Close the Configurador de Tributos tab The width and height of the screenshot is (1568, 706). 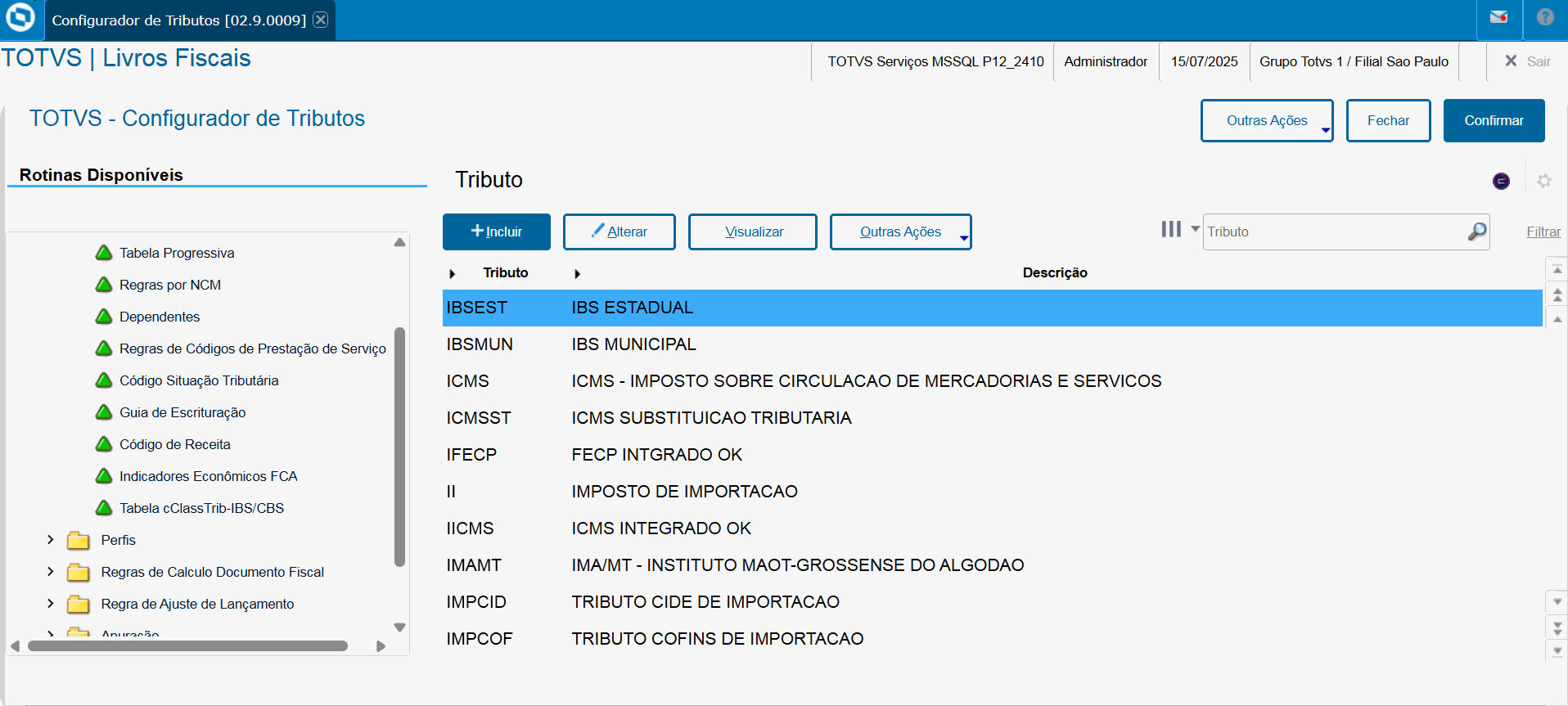pos(321,20)
